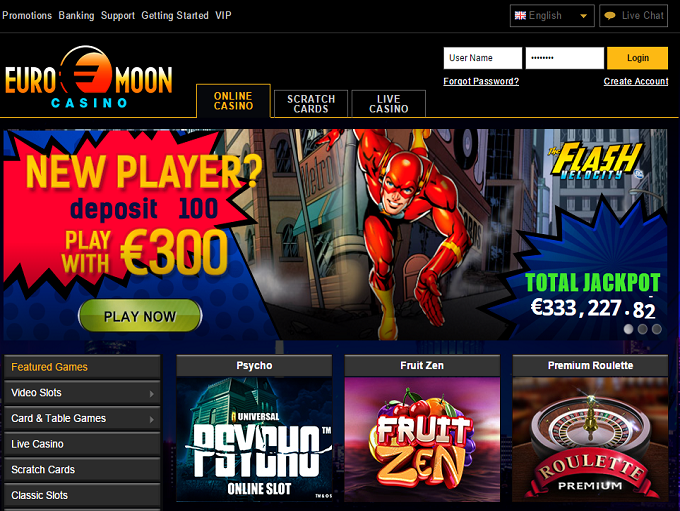Expand the Video Slots submenu arrow
The height and width of the screenshot is (511, 680).
tap(151, 394)
